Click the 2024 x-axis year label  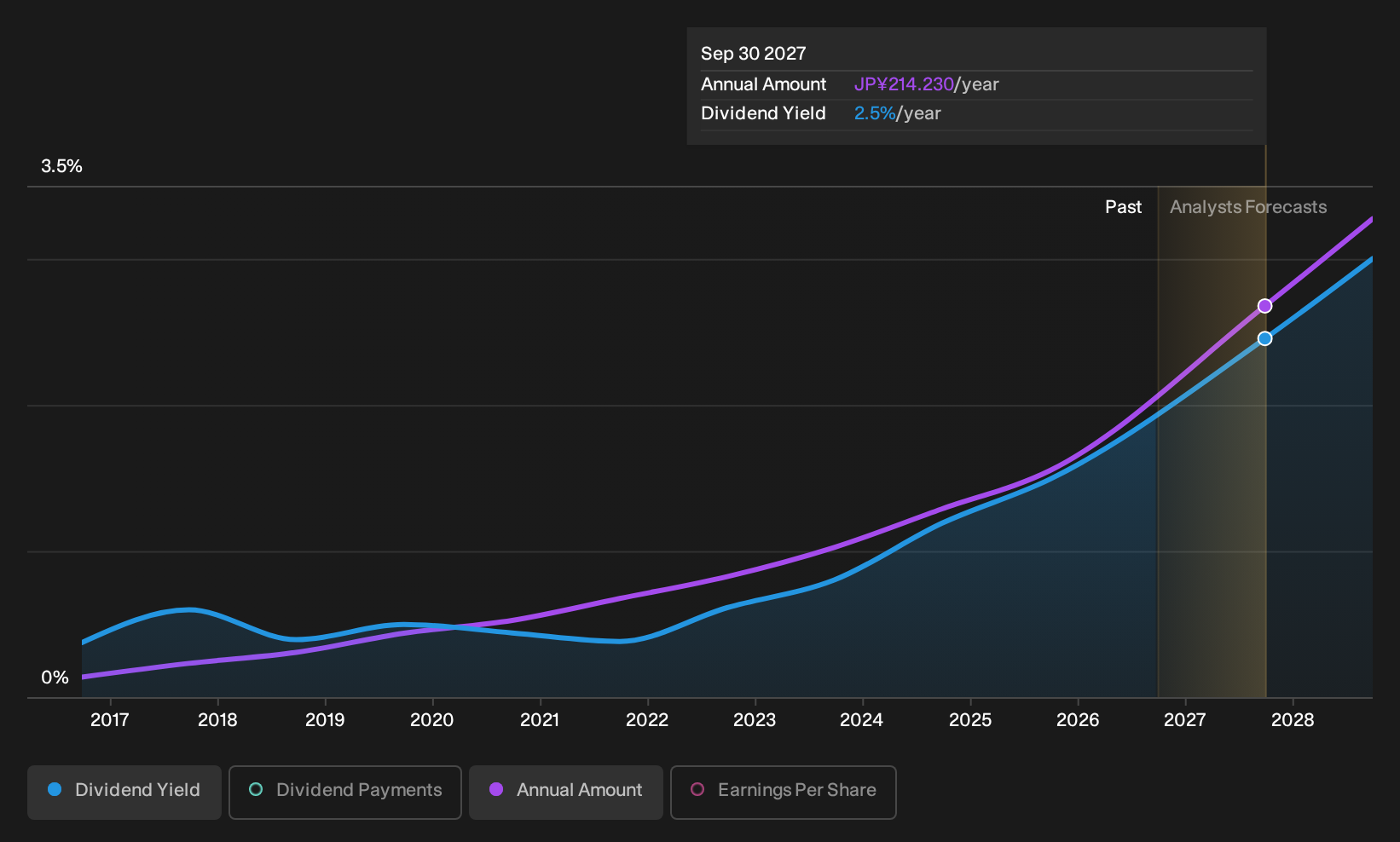[862, 720]
